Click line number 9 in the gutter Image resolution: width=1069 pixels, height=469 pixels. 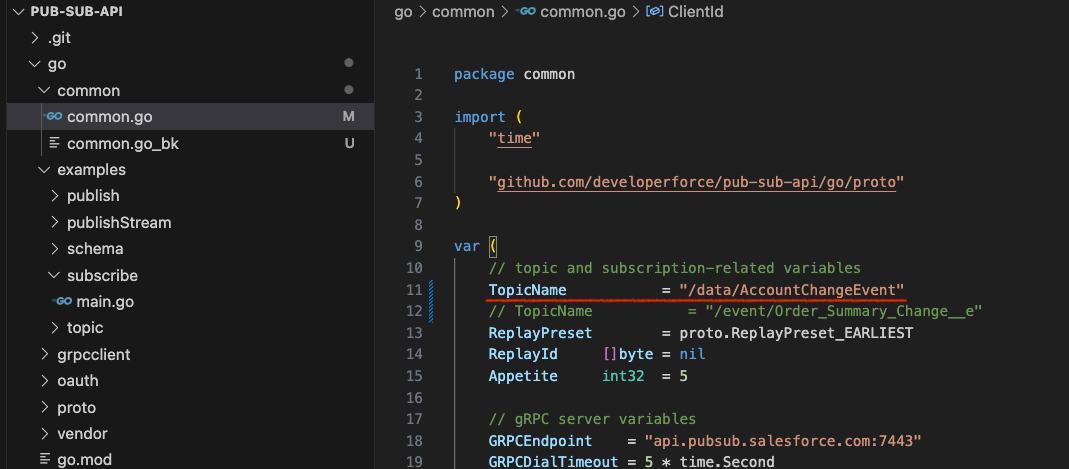tap(419, 246)
